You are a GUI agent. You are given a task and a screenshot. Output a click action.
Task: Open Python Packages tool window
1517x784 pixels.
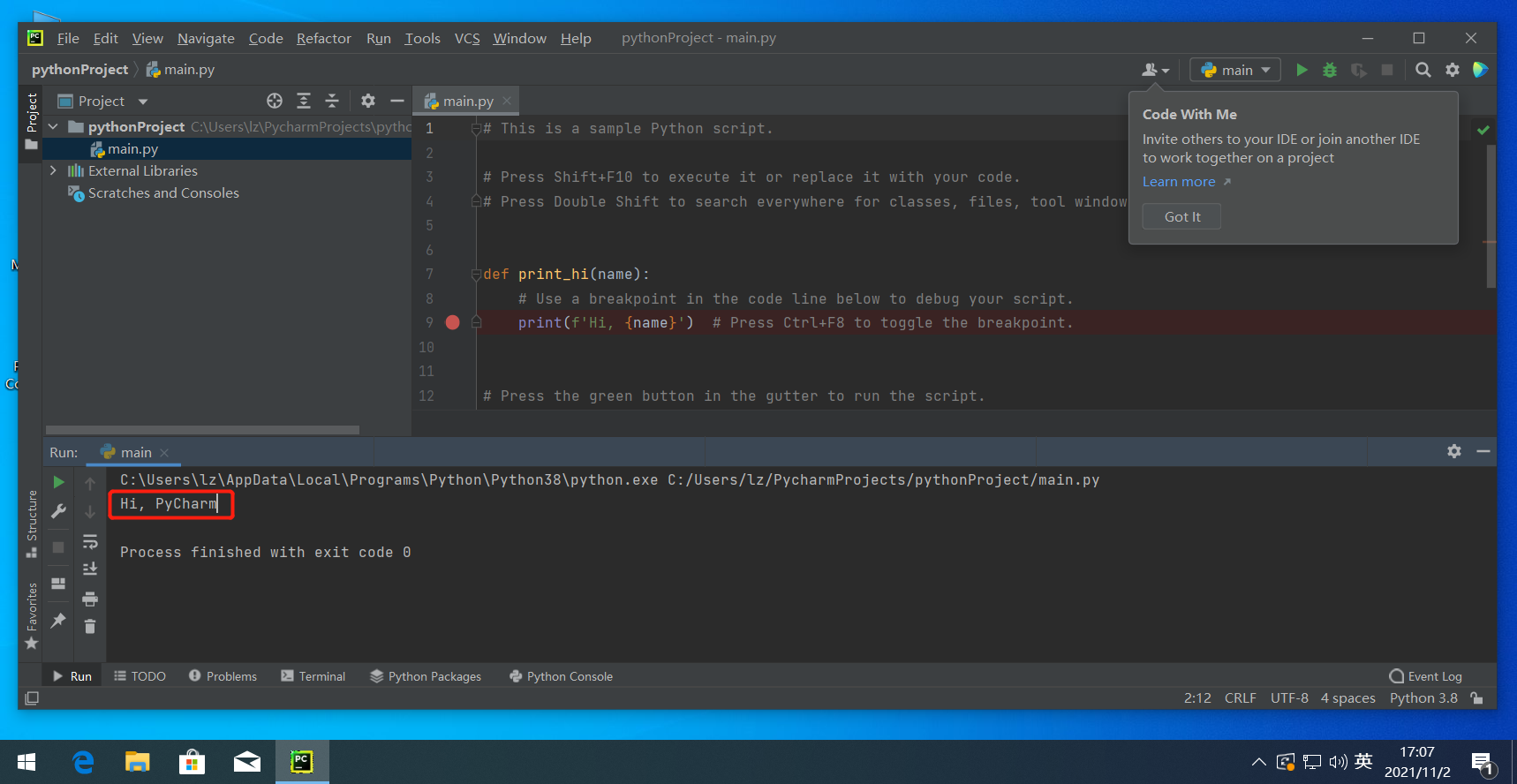426,676
